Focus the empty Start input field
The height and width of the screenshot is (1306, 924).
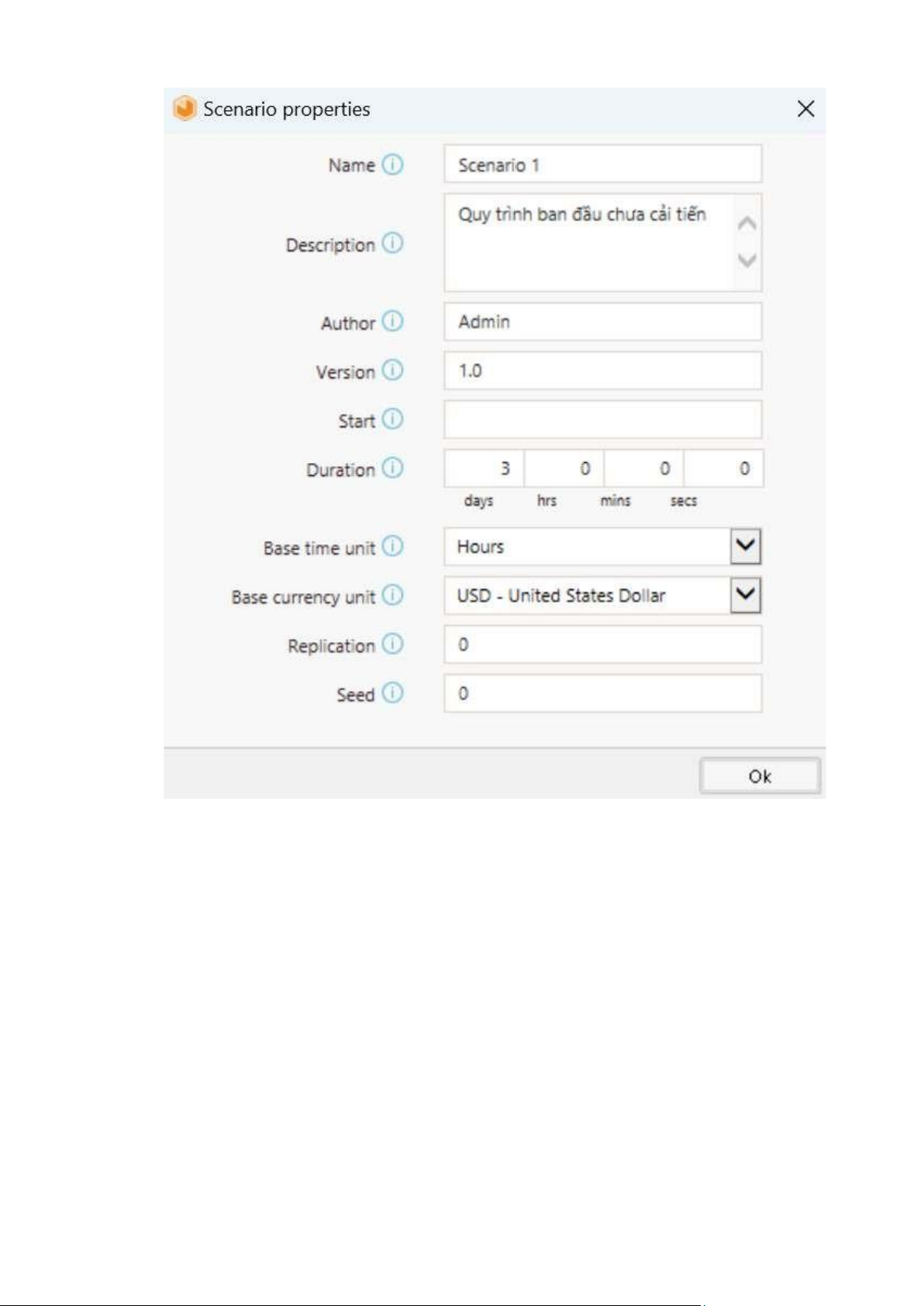click(602, 420)
